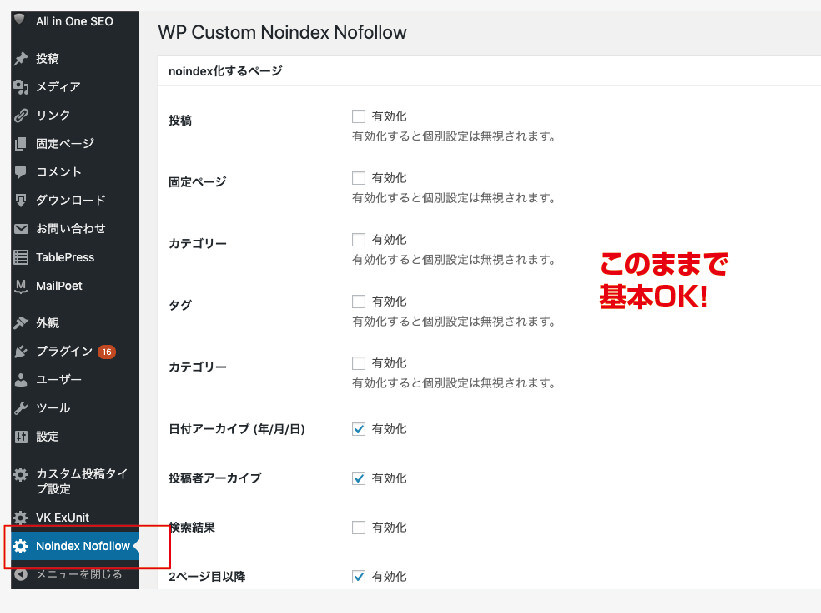Click the user icon beside ユーザー
This screenshot has height=613, width=821.
(20, 380)
